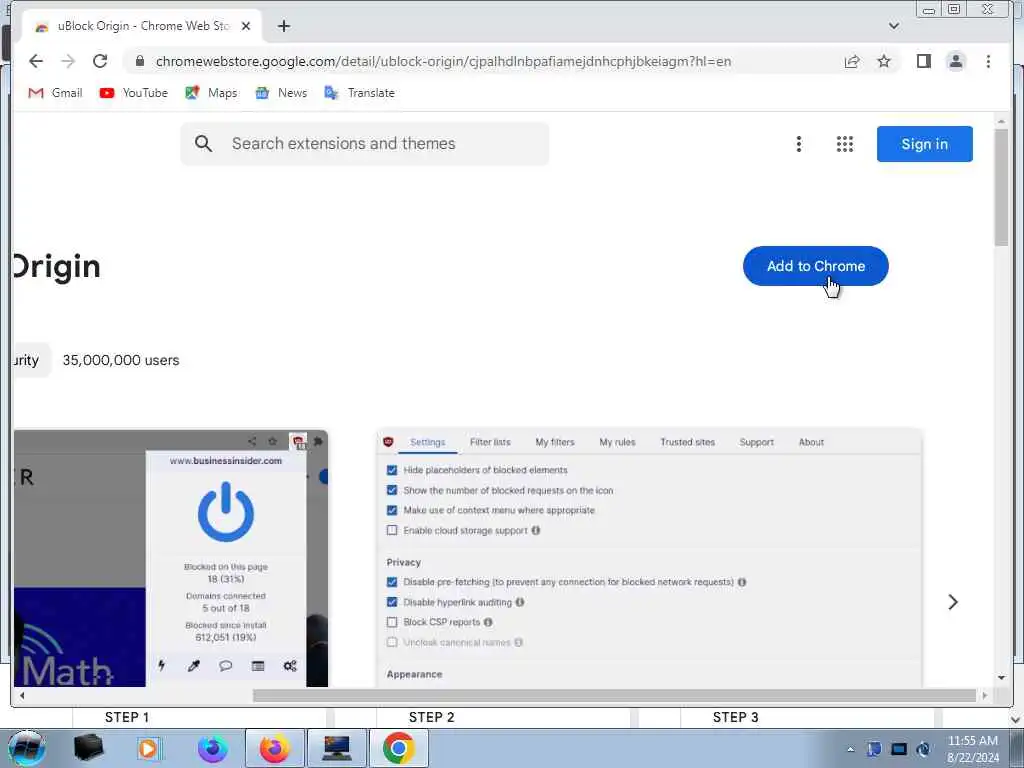Open Chrome's three-dot menu
1024x768 pixels.
point(988,61)
